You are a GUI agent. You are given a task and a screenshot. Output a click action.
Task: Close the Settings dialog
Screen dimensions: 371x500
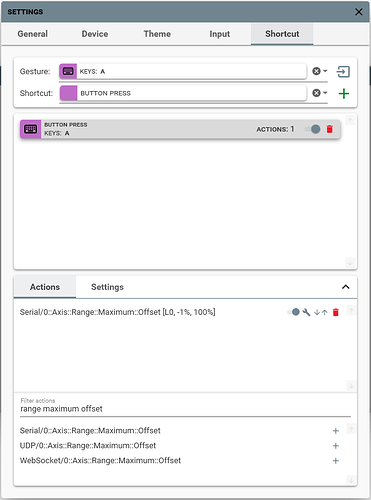tap(359, 12)
